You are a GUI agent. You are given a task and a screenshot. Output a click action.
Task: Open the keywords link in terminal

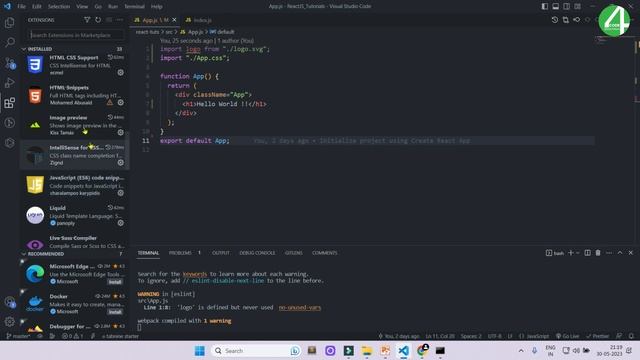point(195,274)
